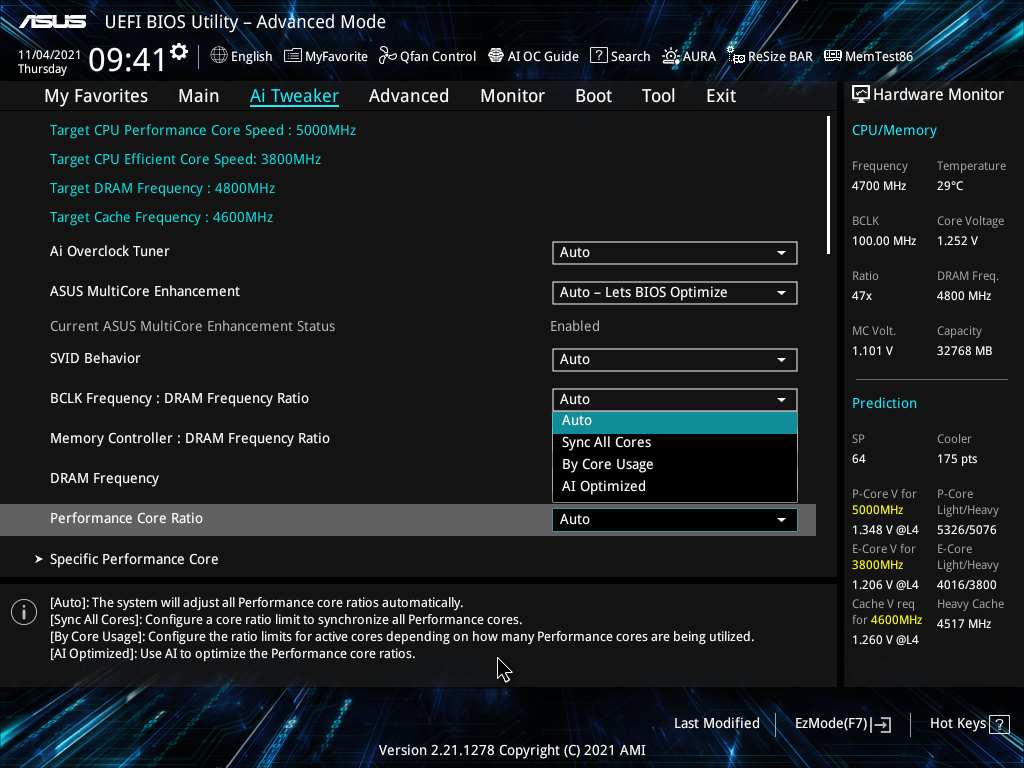Open BCLK Frequency DRAM Ratio dropdown
This screenshot has width=1024, height=768.
tap(675, 399)
